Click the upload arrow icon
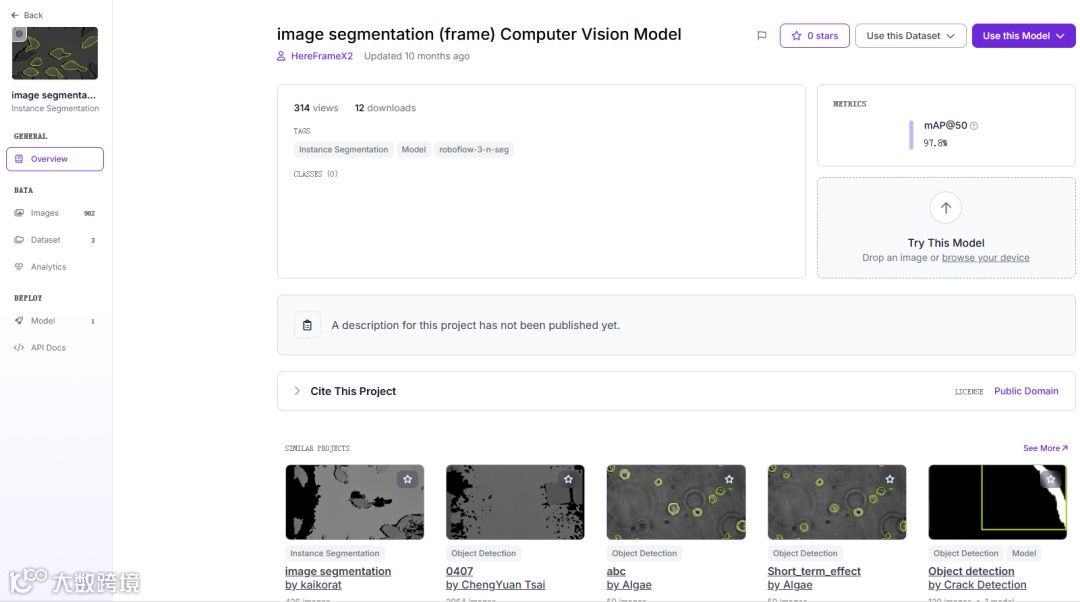Image resolution: width=1080 pixels, height=602 pixels. pyautogui.click(x=946, y=208)
